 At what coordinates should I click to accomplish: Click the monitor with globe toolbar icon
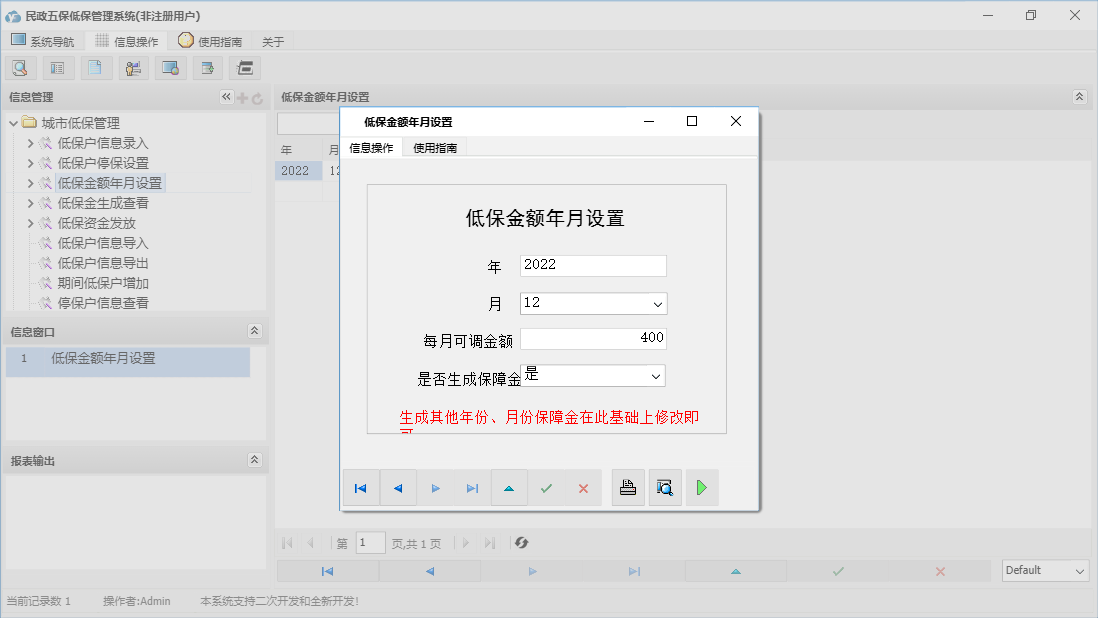pyautogui.click(x=170, y=67)
